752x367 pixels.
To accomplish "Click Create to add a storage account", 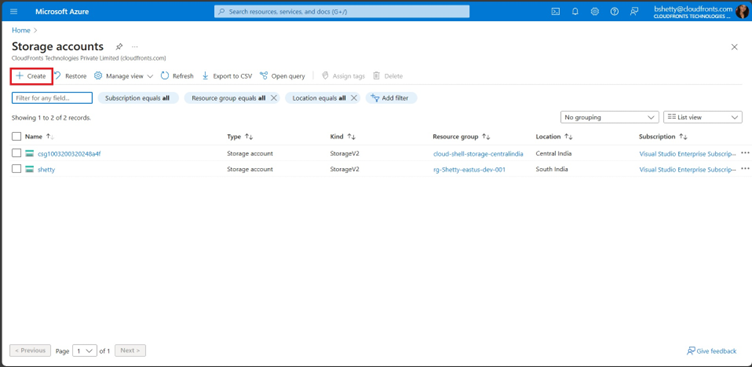I will click(x=31, y=76).
